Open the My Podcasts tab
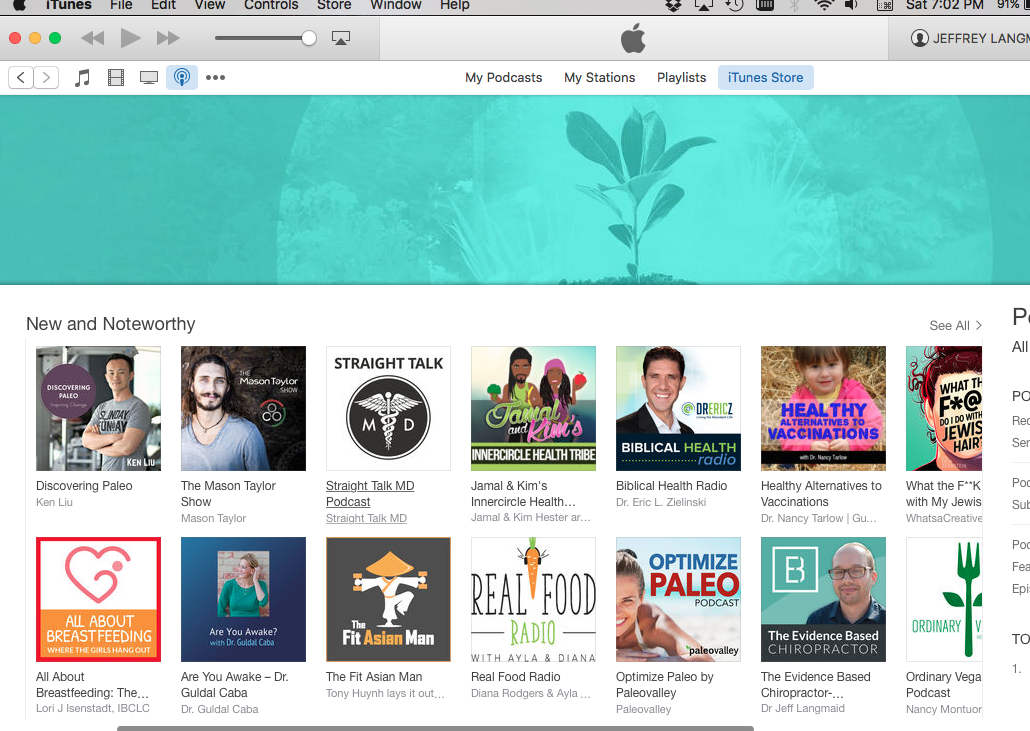The image size is (1030, 731). [x=503, y=78]
